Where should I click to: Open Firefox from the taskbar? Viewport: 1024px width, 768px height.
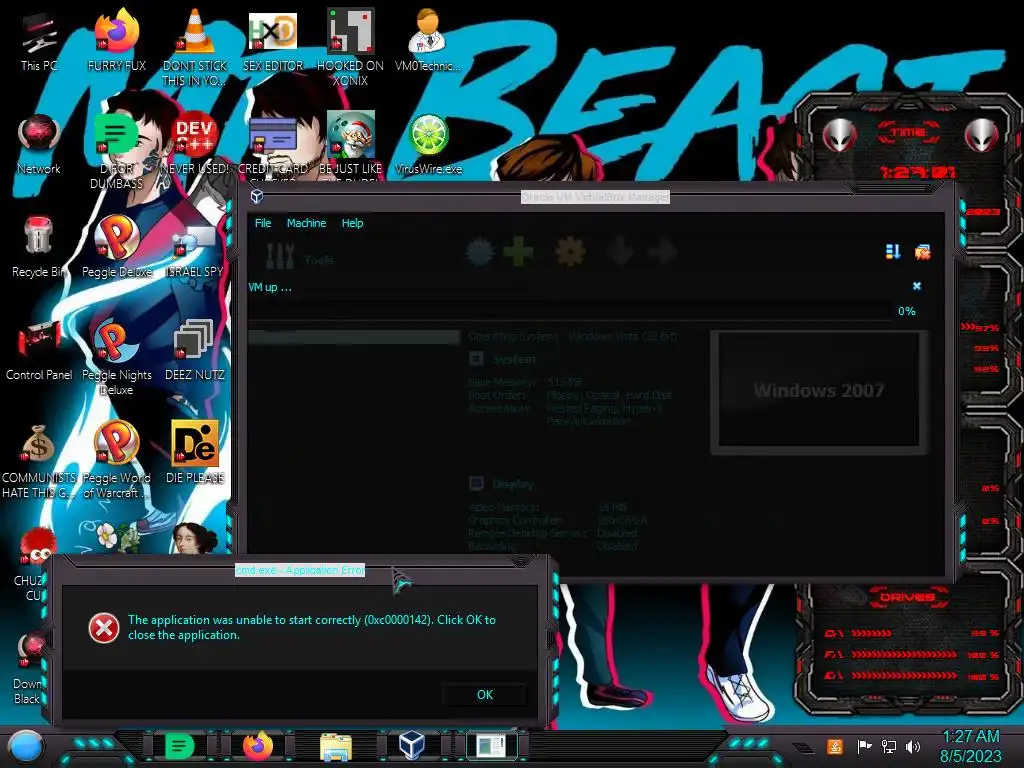coord(257,746)
